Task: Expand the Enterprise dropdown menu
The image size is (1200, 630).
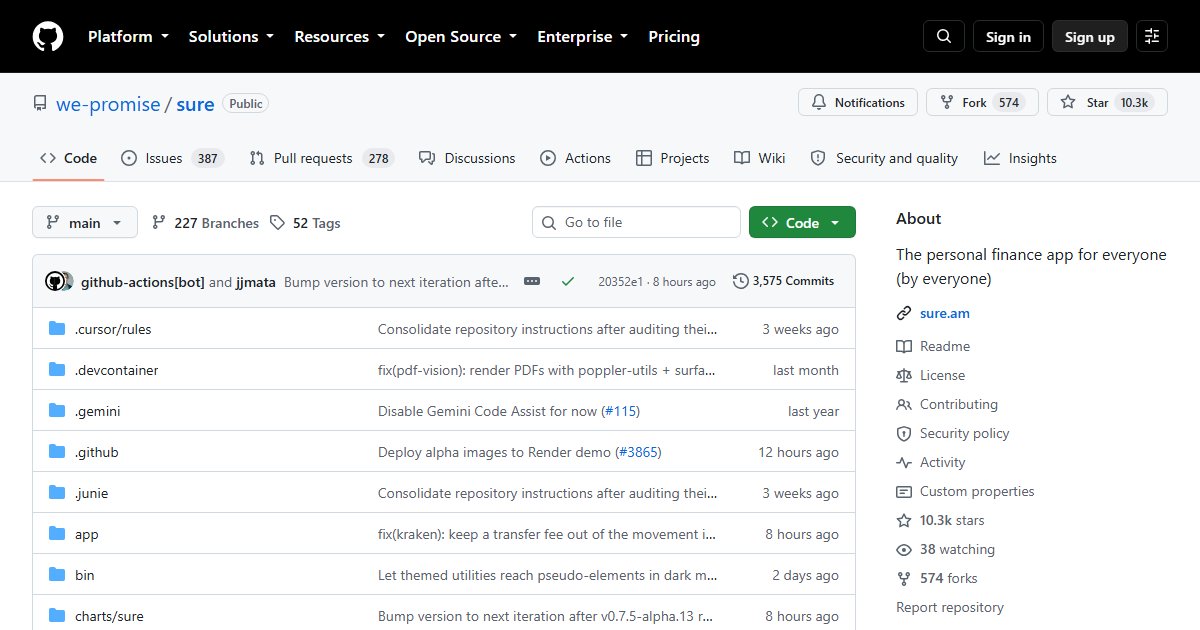Action: click(x=583, y=37)
